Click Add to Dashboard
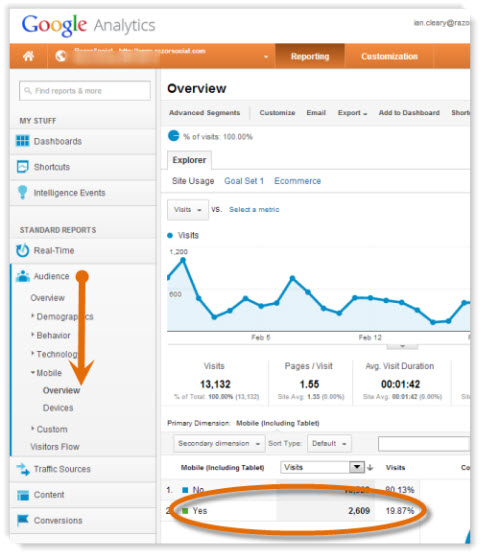The width and height of the screenshot is (480, 553). 409,113
